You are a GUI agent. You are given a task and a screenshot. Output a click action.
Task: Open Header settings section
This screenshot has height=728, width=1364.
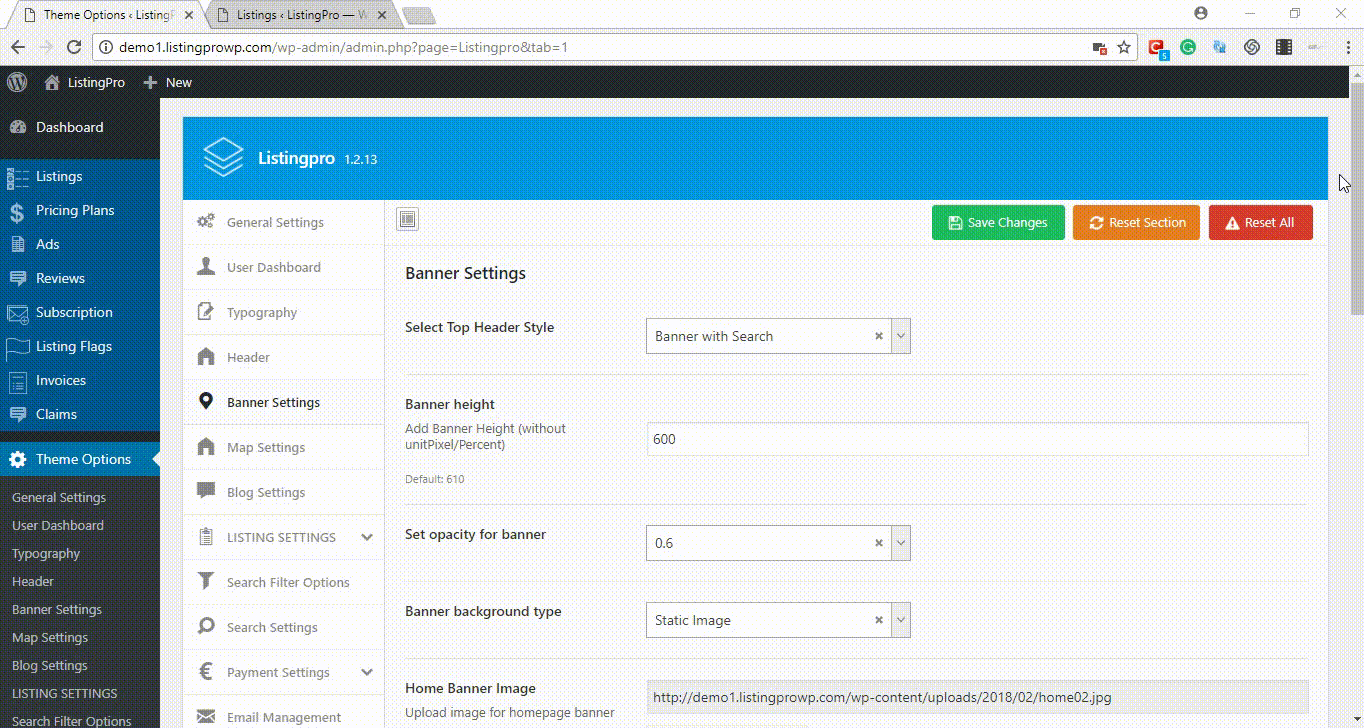(x=284, y=357)
